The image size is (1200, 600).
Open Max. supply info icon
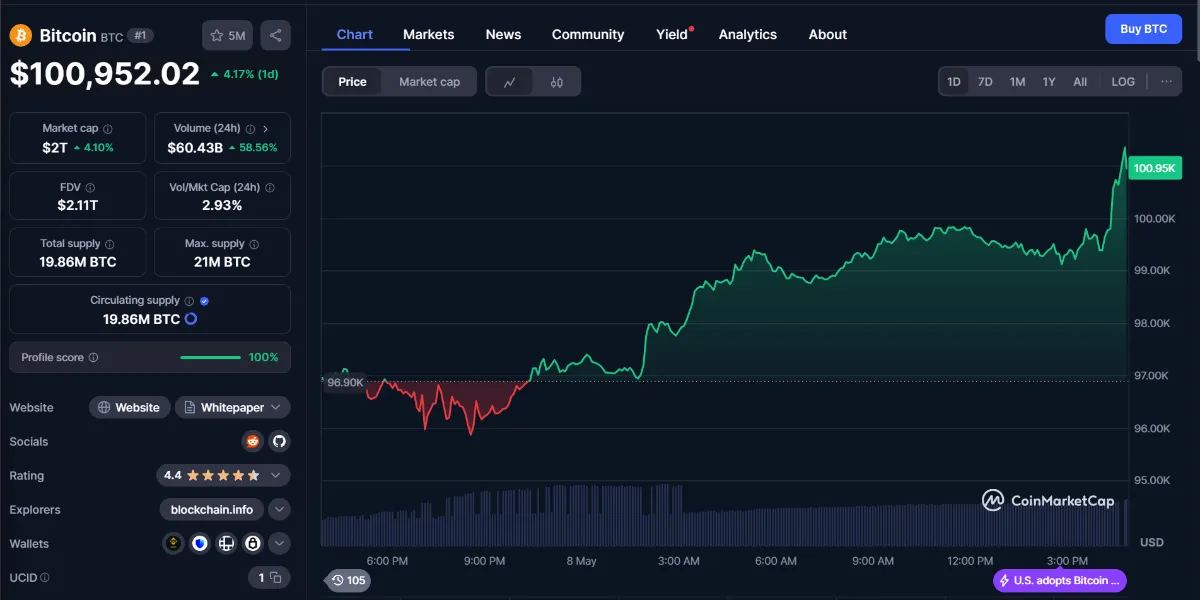tap(254, 244)
